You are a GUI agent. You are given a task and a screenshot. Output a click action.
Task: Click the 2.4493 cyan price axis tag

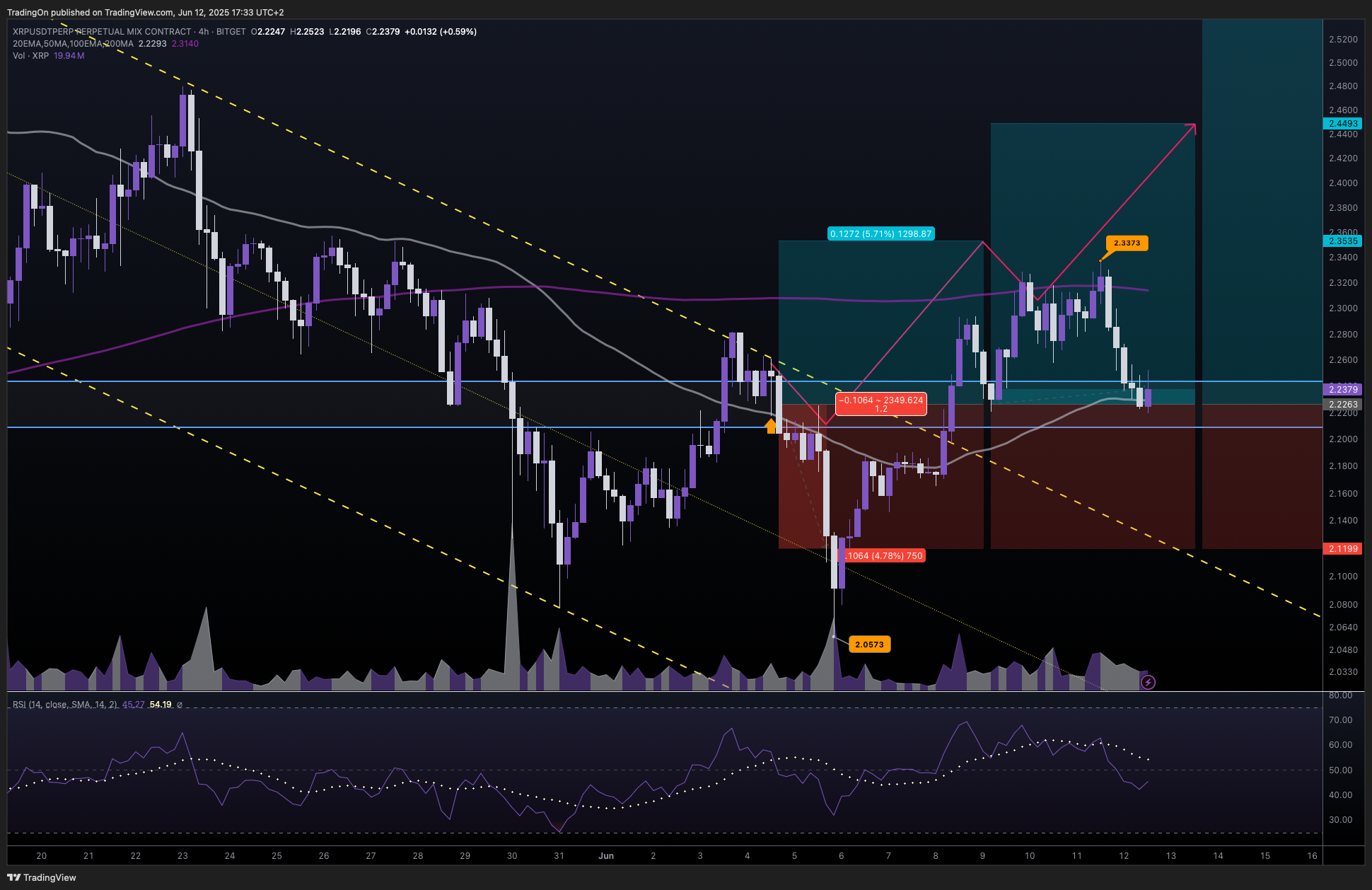pos(1342,123)
